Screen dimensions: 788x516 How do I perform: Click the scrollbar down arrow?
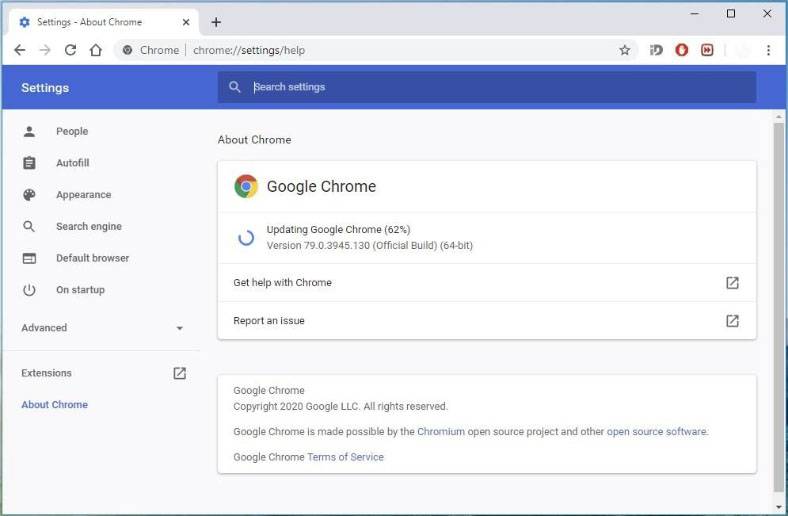click(778, 507)
